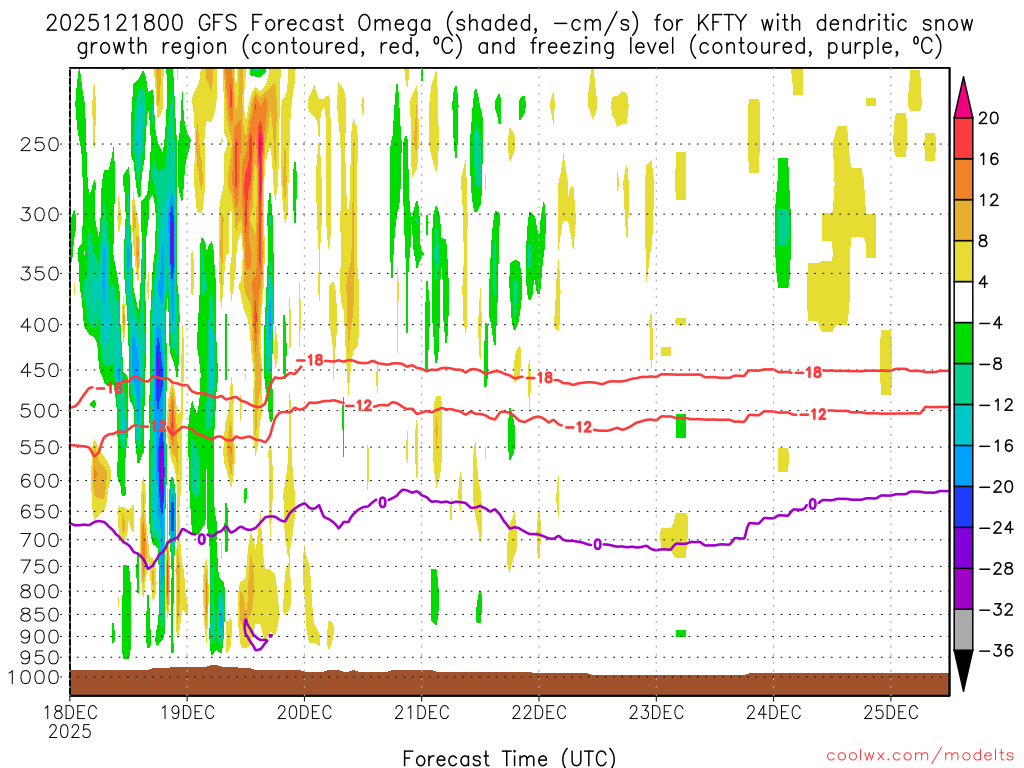1024x768 pixels.
Task: Click the black lower arrow of colorbar
Action: (963, 670)
